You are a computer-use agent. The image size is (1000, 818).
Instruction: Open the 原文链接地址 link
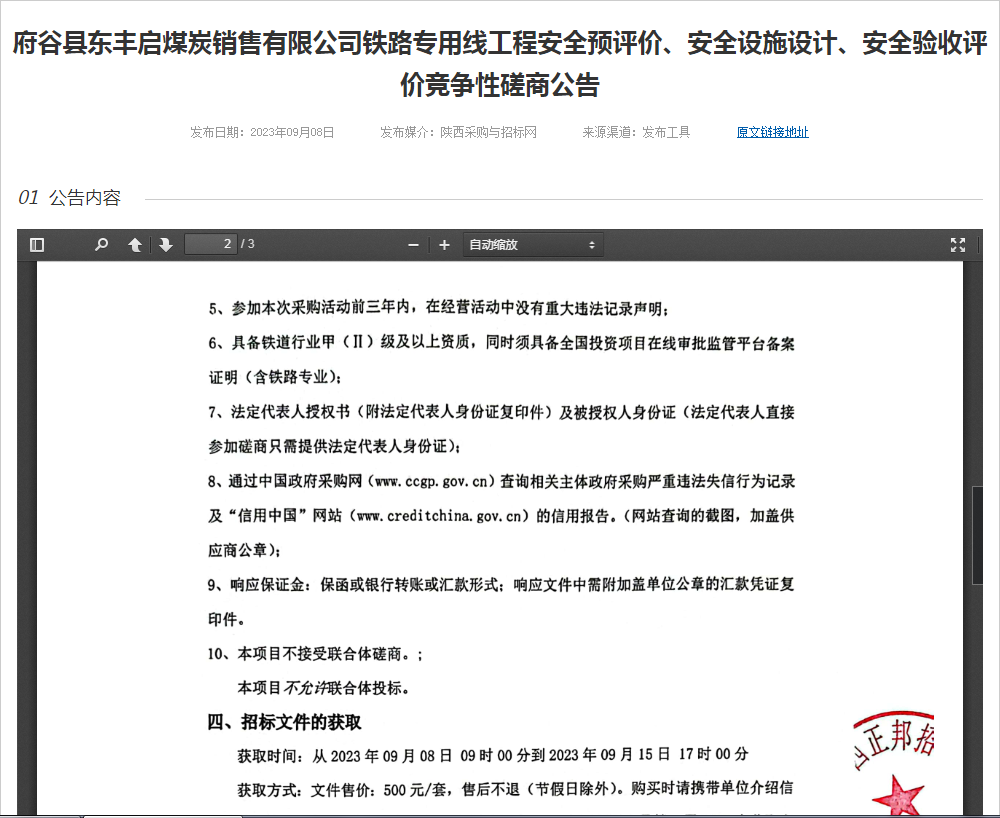772,132
